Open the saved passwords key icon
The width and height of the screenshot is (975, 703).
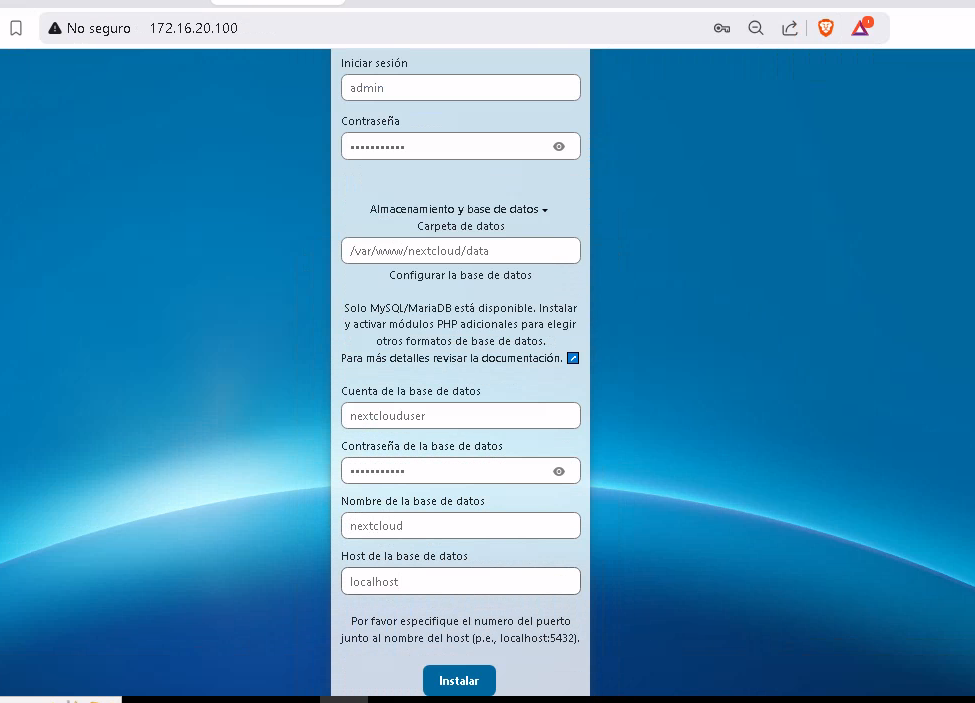(x=721, y=28)
